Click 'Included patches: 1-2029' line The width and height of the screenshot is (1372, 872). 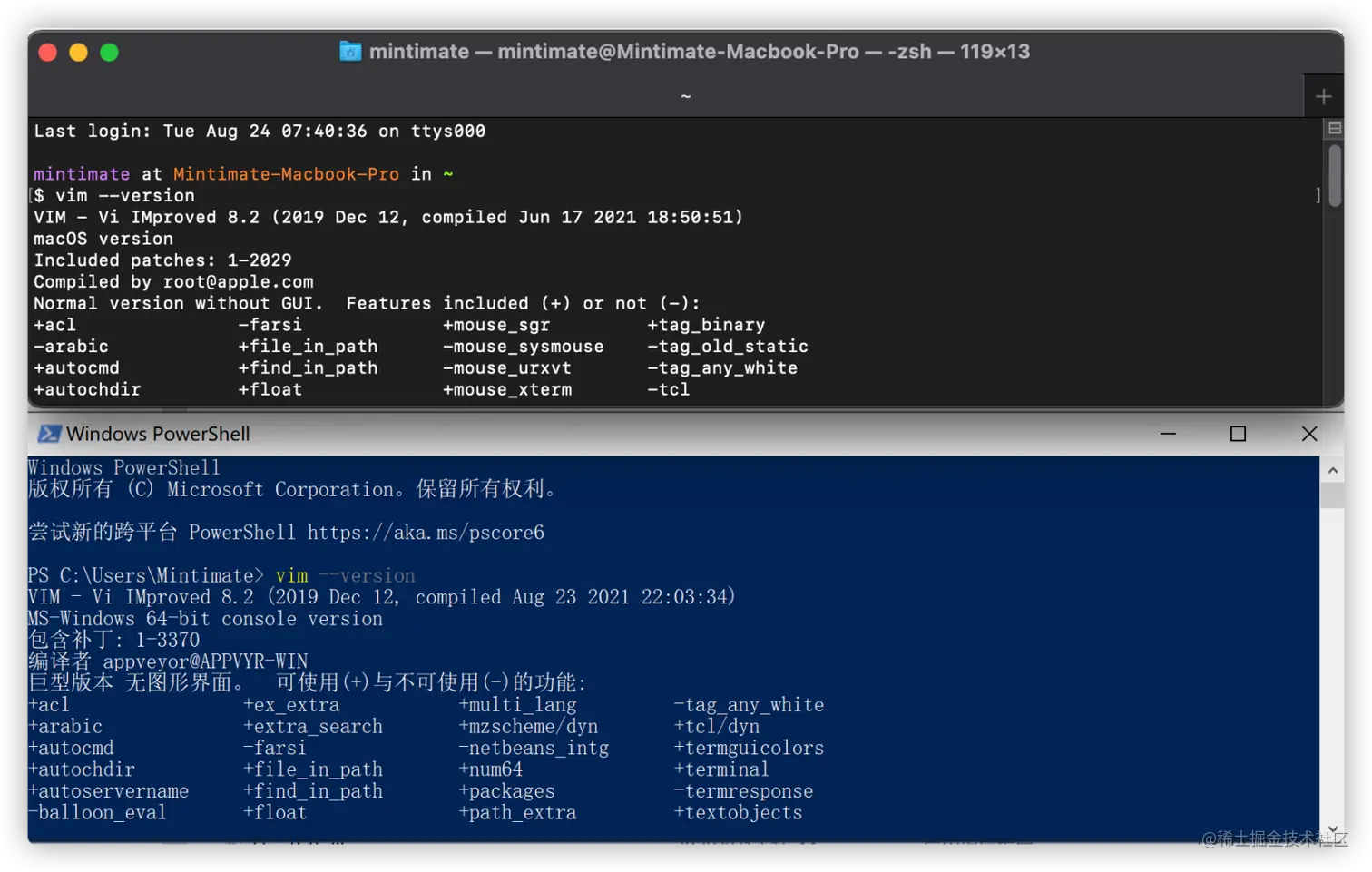(162, 260)
